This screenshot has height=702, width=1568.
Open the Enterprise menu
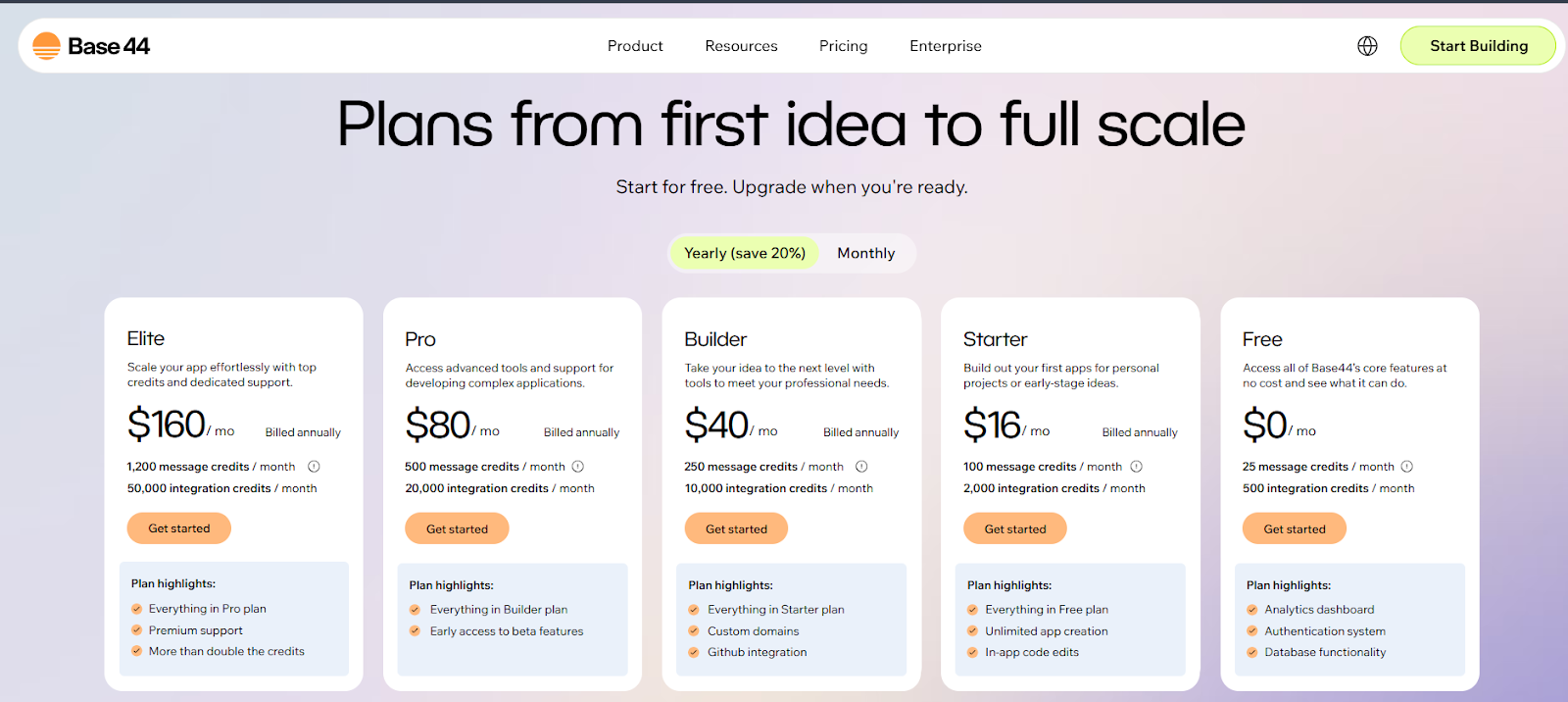tap(945, 45)
